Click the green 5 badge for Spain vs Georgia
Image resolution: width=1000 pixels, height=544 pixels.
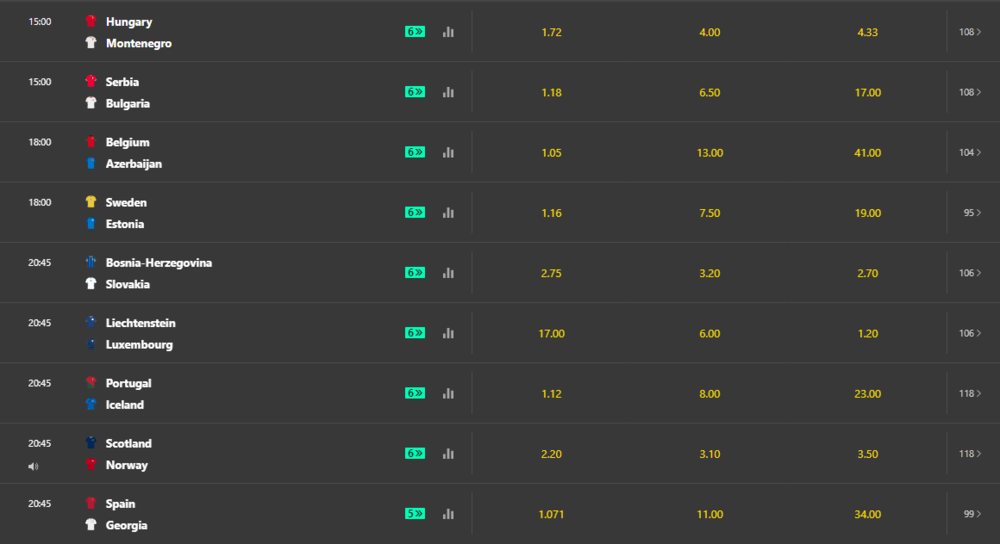(x=415, y=513)
